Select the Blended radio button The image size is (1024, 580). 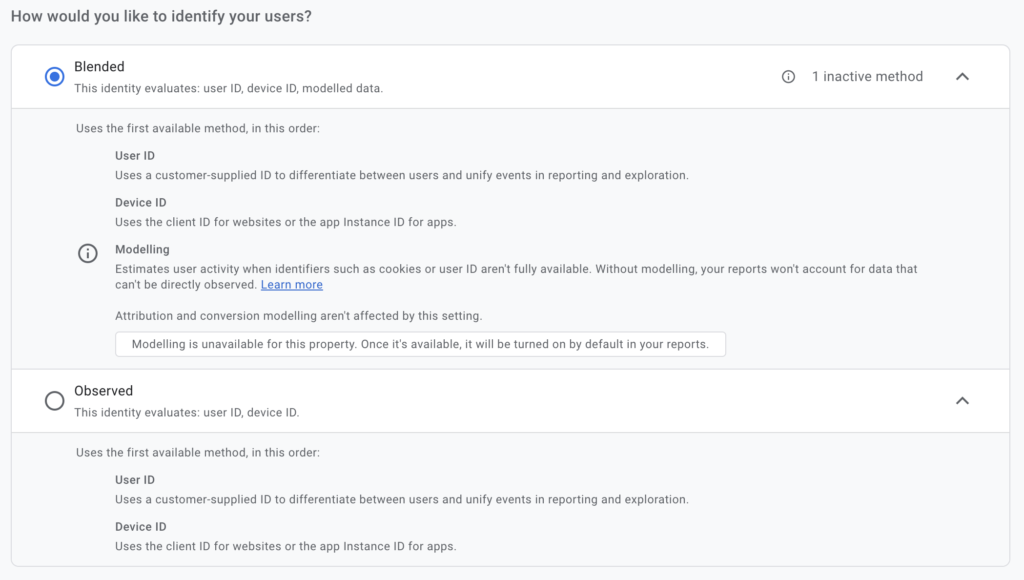pyautogui.click(x=55, y=77)
